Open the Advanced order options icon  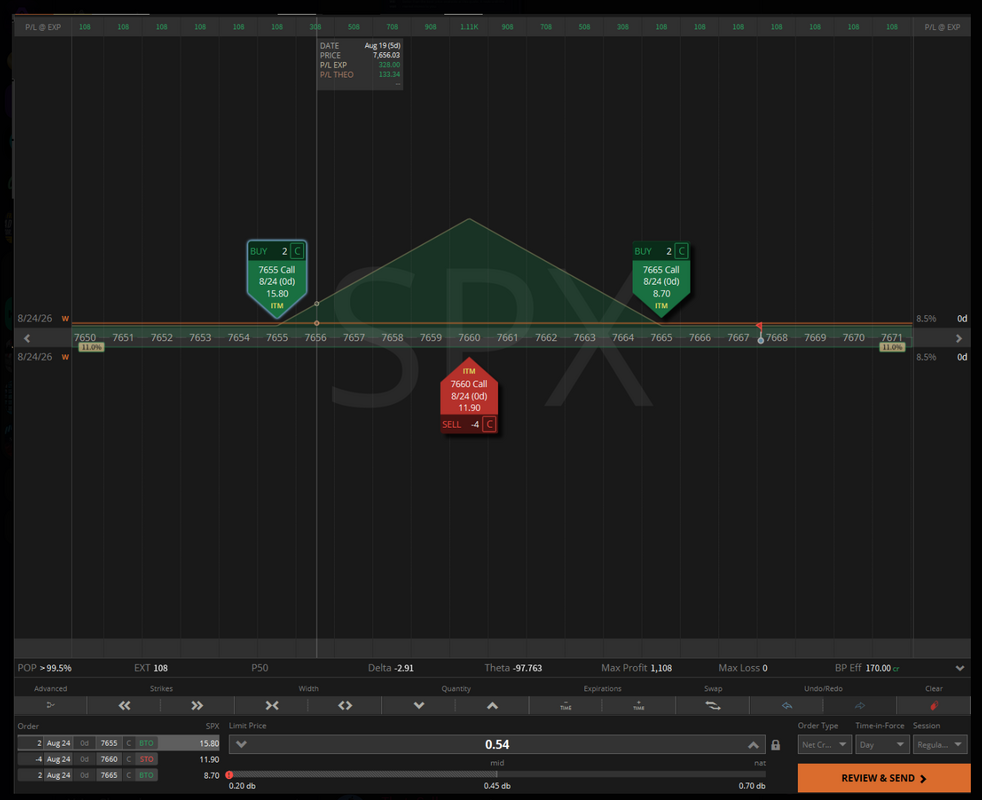click(x=51, y=705)
